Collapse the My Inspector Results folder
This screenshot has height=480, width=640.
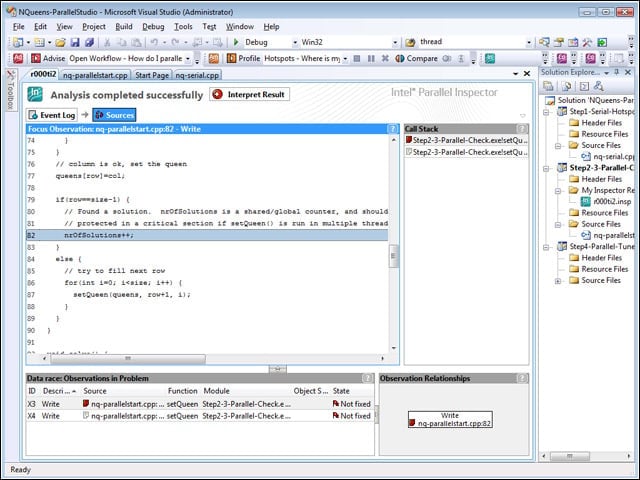tap(558, 191)
